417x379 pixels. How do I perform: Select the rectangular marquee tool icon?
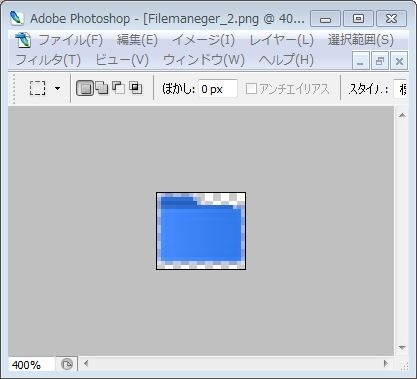(x=37, y=88)
